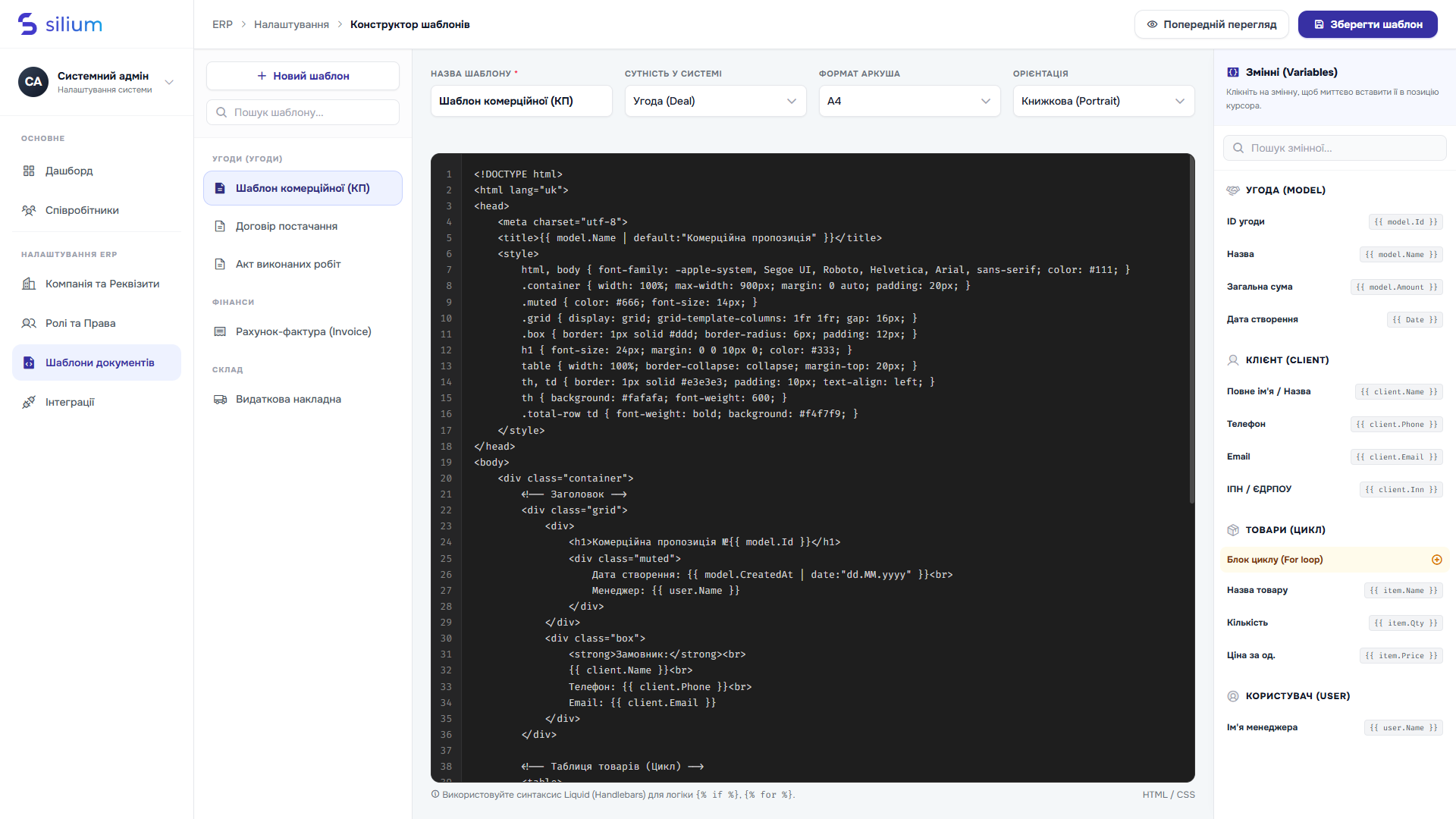Click the КЛІЄНТ (CLIENT) person icon
The width and height of the screenshot is (1456, 819).
(x=1233, y=360)
